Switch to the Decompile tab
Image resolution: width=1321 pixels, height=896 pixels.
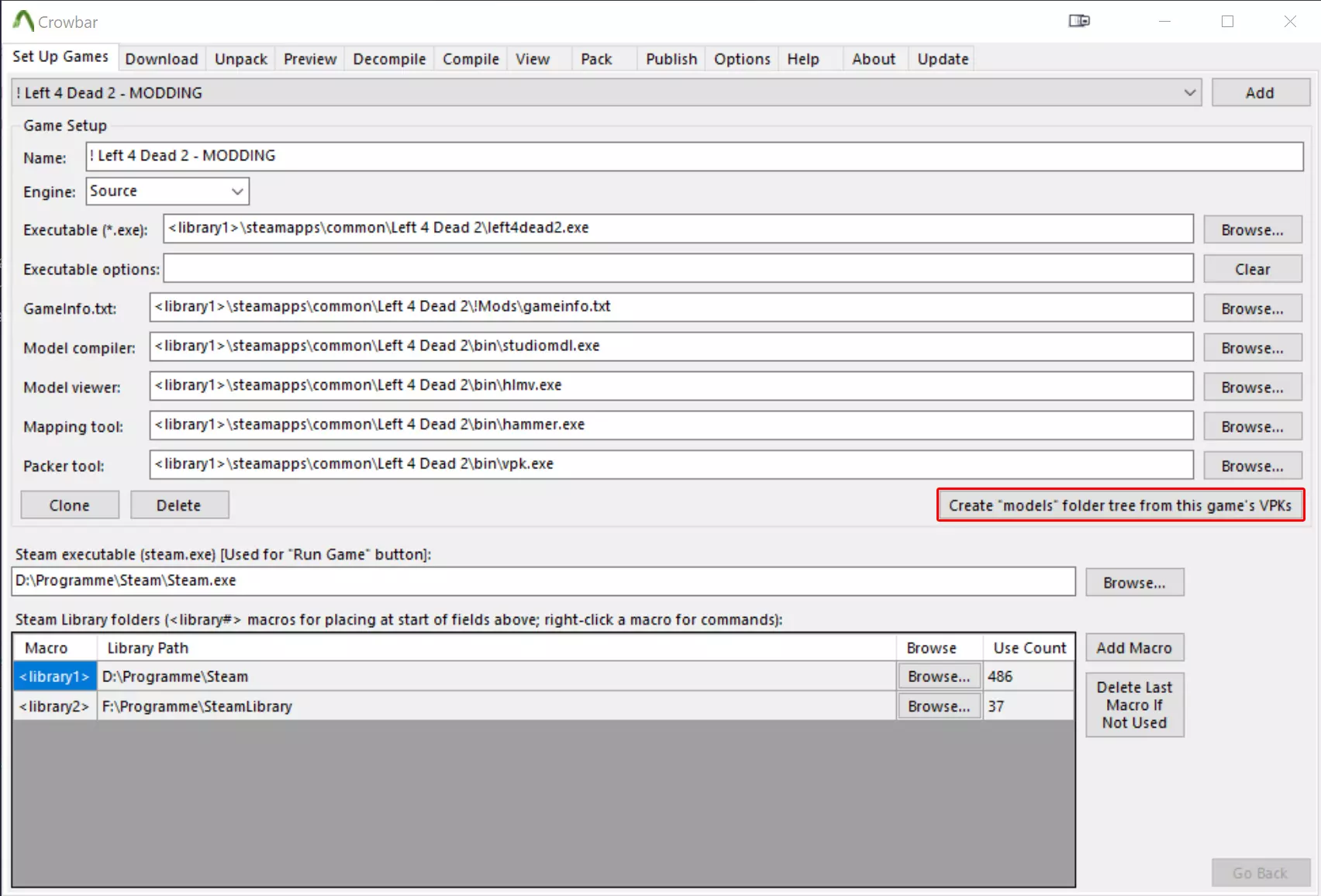pos(389,59)
